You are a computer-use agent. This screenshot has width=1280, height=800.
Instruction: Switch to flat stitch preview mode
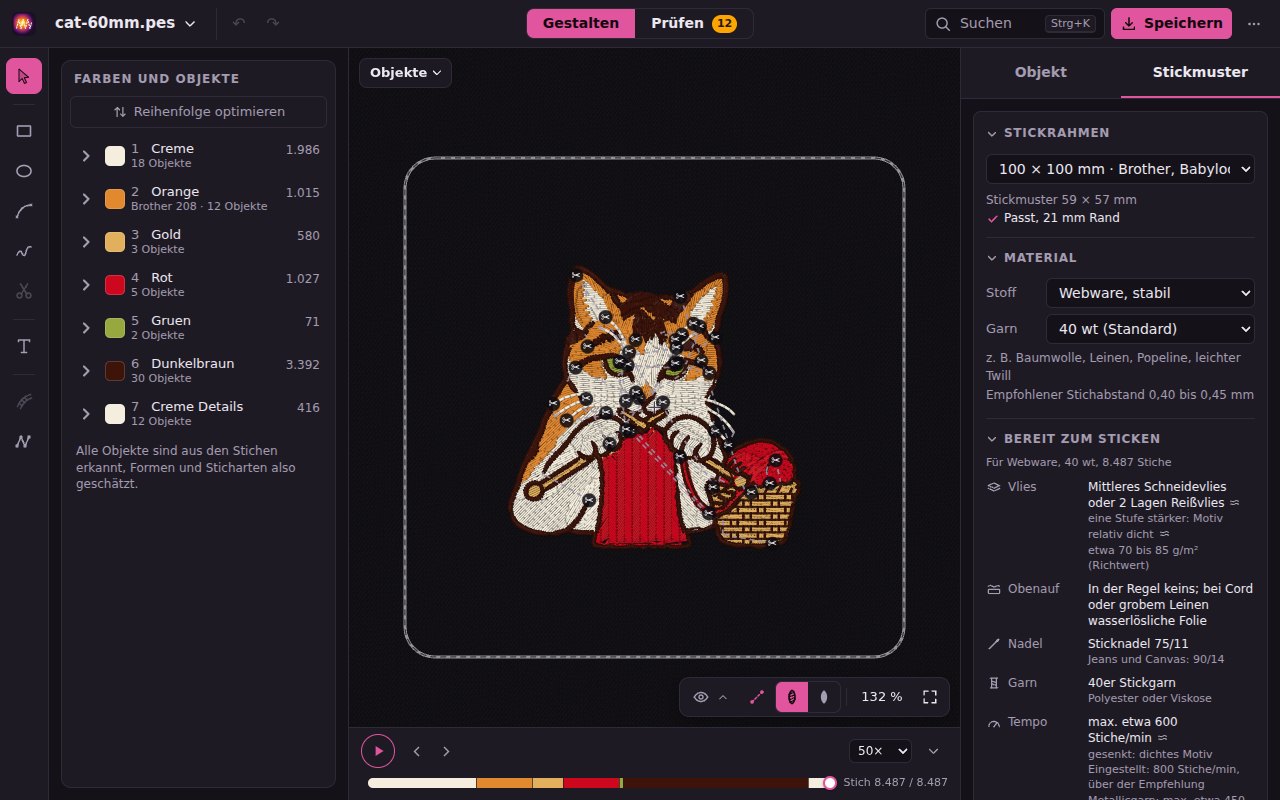(823, 697)
